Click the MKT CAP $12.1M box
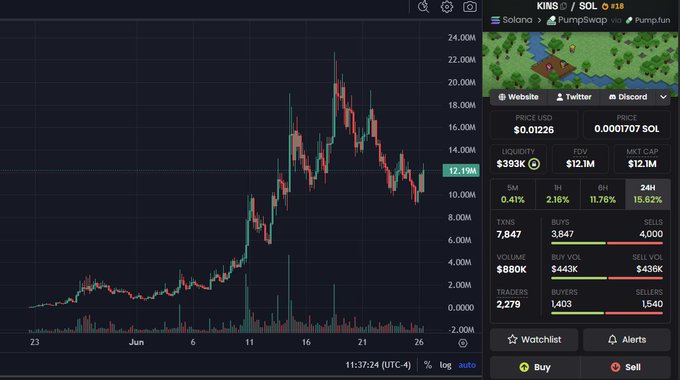The height and width of the screenshot is (380, 680). [642, 158]
